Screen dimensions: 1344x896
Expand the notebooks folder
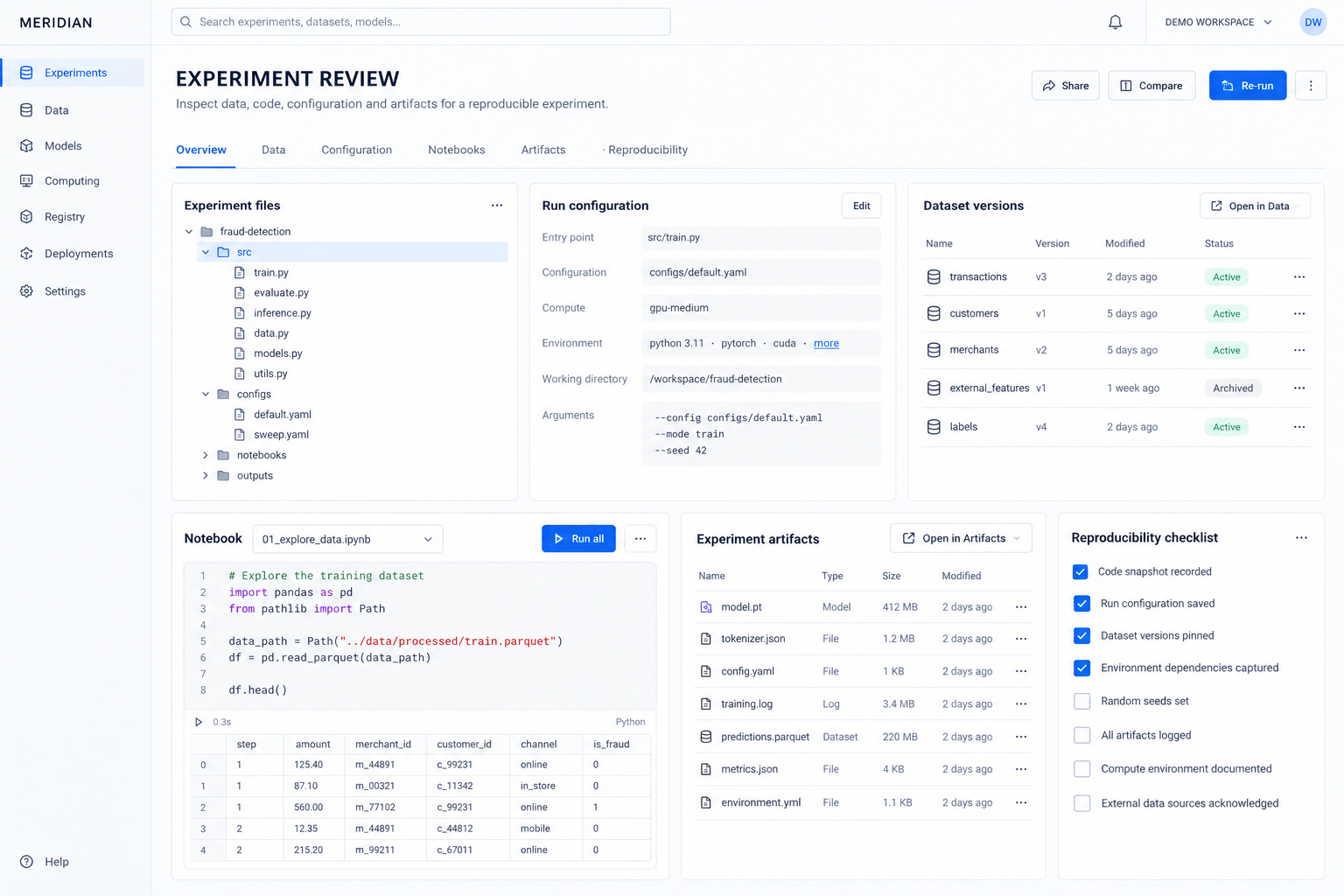pos(206,455)
